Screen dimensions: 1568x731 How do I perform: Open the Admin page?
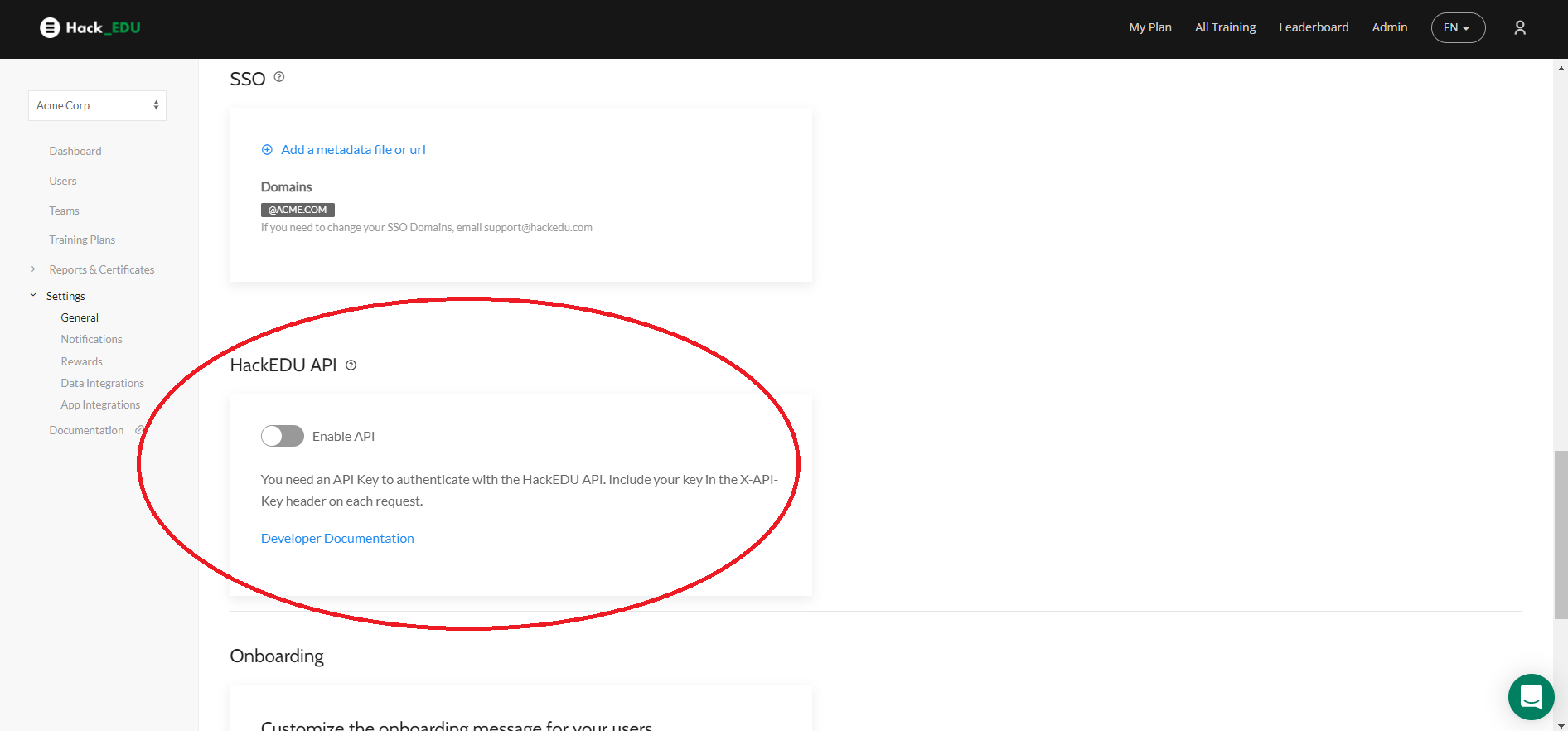(x=1389, y=27)
